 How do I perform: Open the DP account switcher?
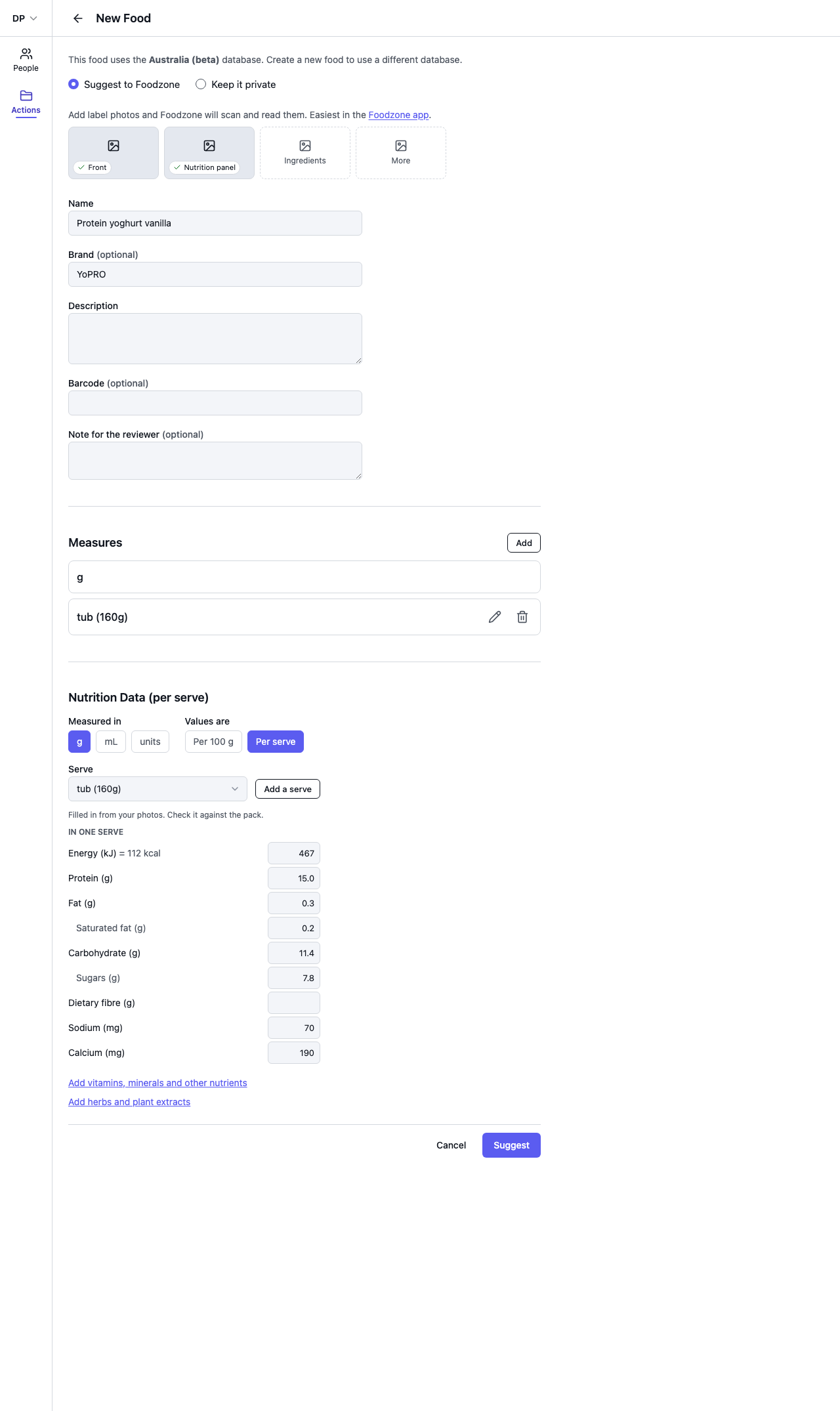[25, 18]
